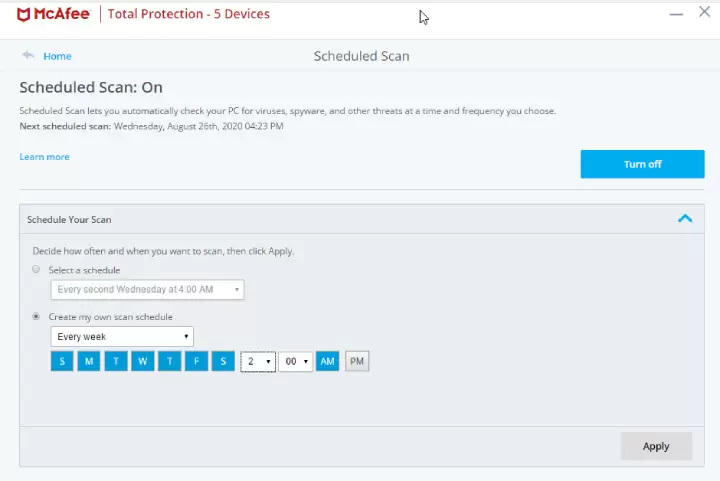Toggle Tuesday day button
The image size is (720, 481).
coord(116,361)
